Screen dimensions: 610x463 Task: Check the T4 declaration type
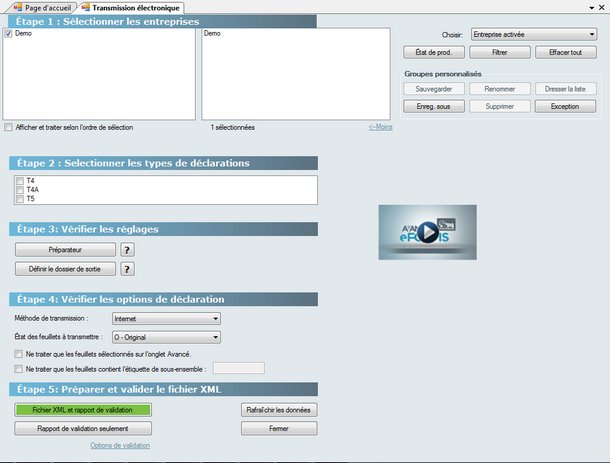pos(20,181)
